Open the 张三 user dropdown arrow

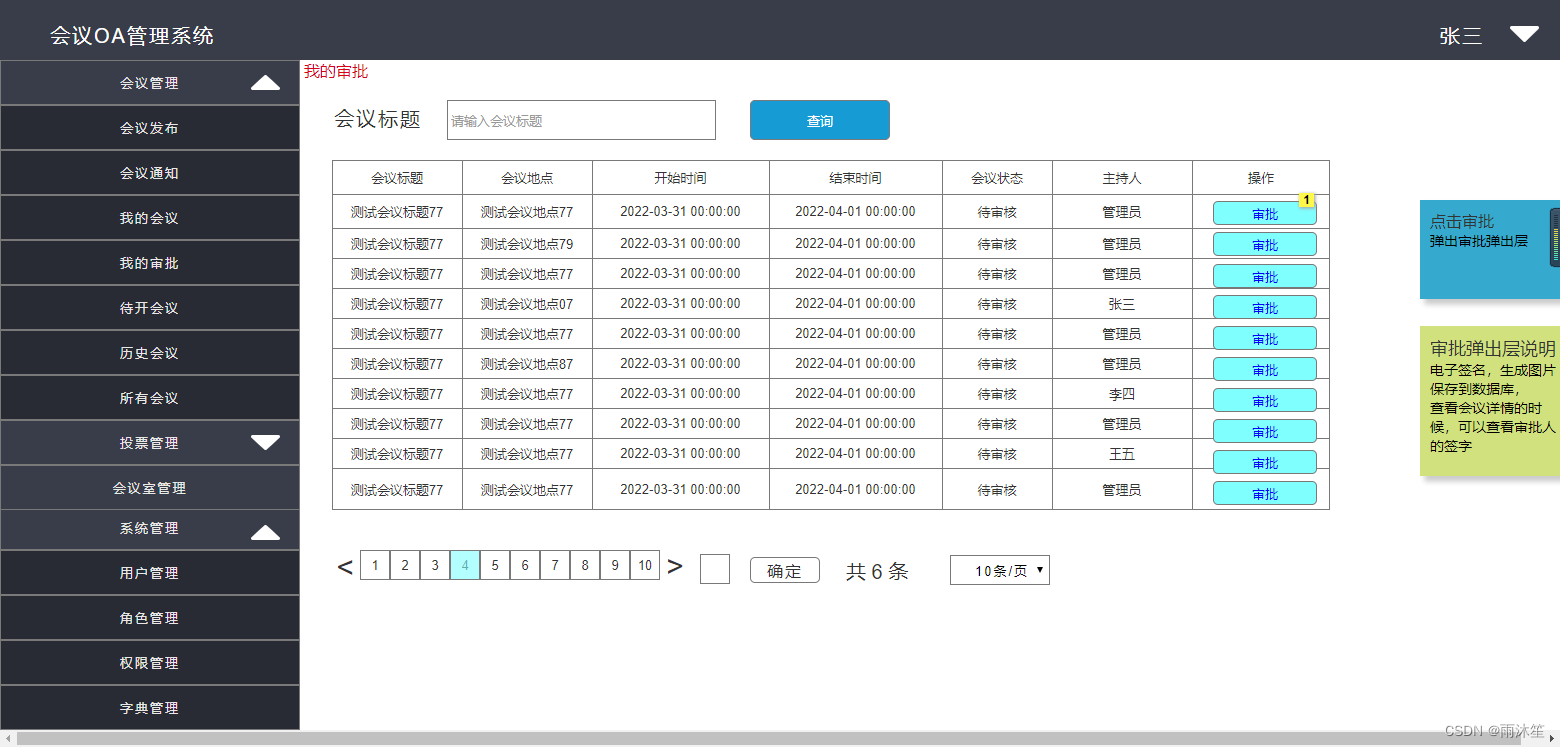(1524, 35)
